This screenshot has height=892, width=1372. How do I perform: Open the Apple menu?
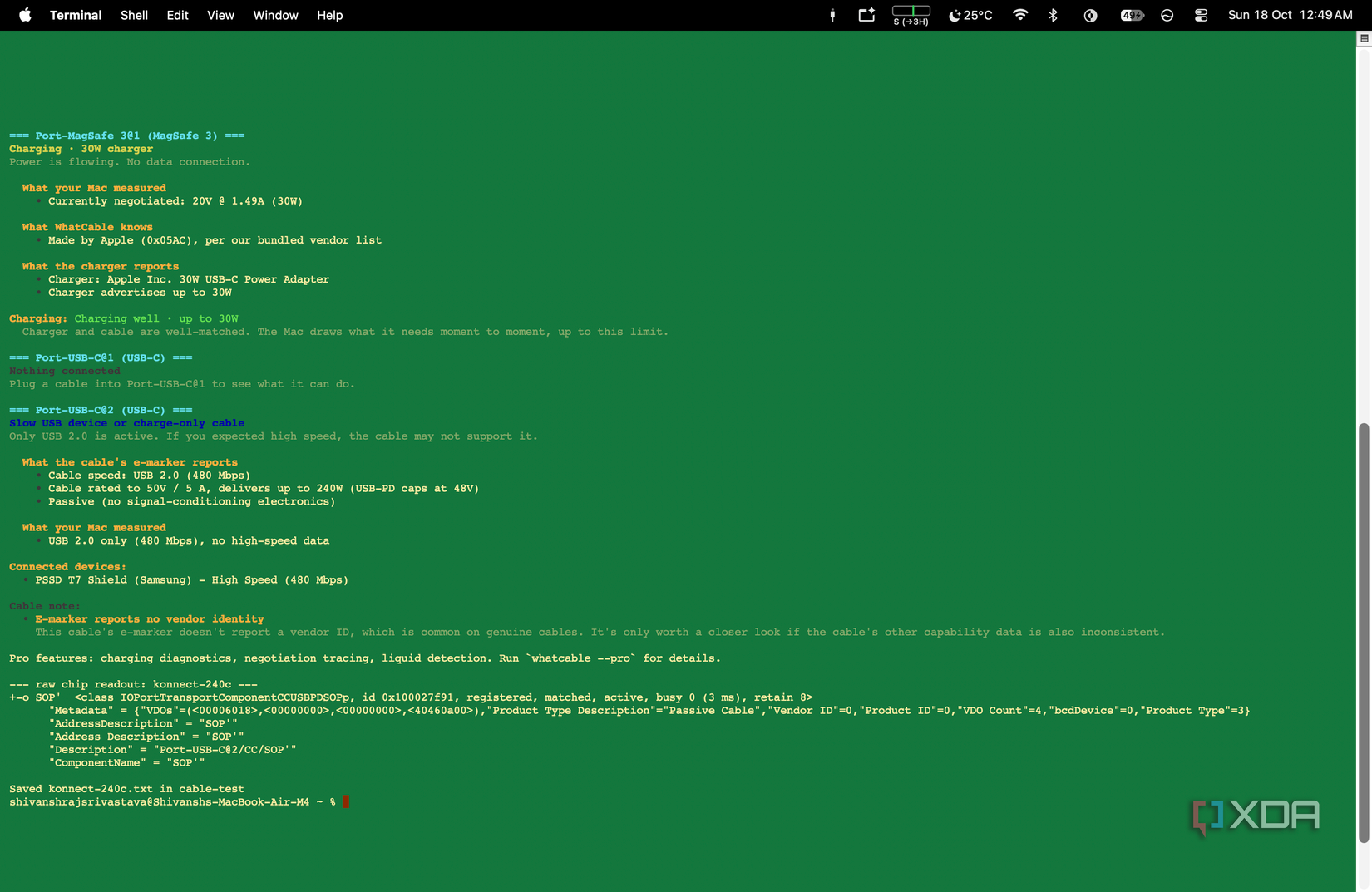pos(25,15)
